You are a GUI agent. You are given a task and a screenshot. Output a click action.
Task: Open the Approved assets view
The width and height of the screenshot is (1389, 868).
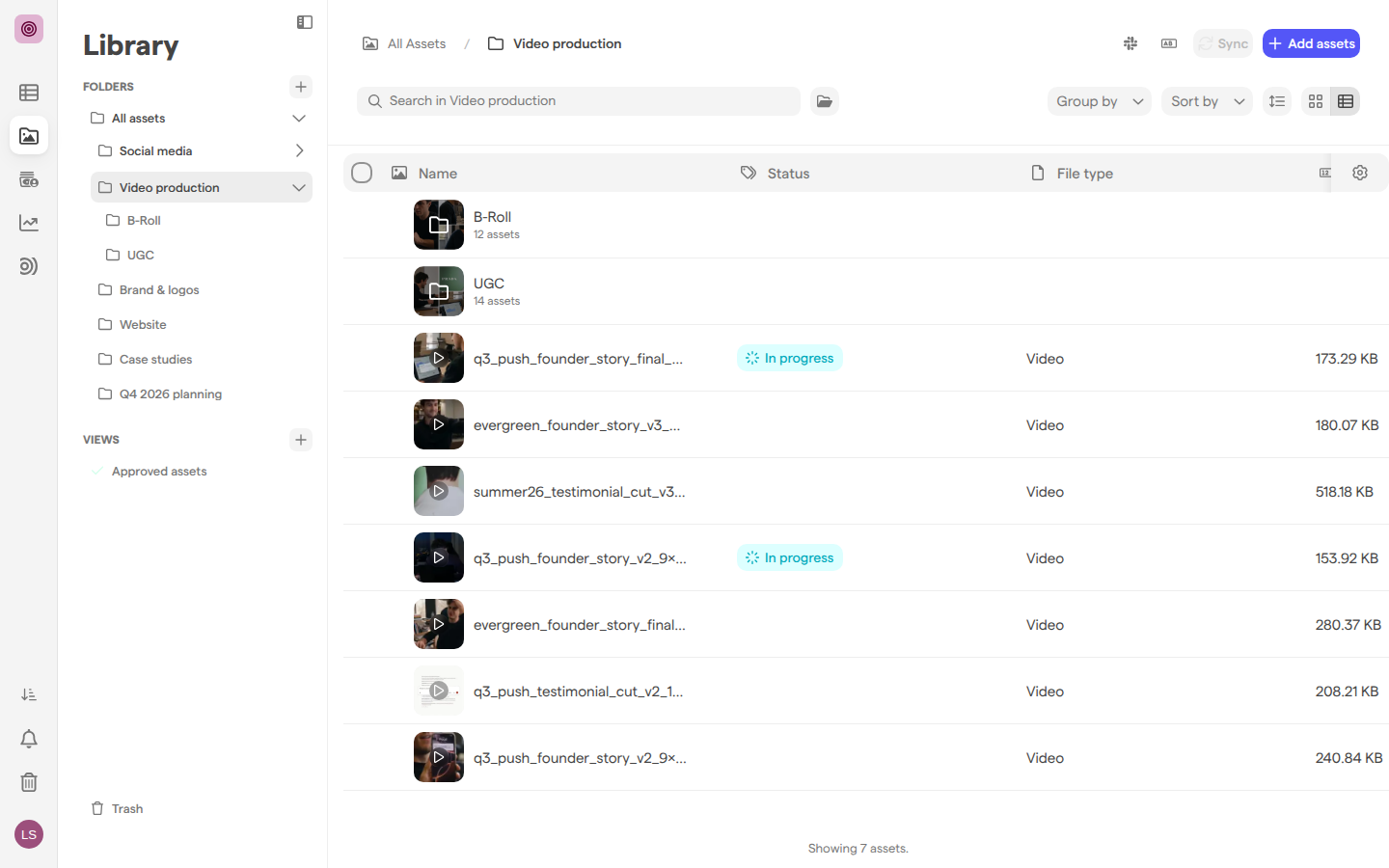[159, 472]
